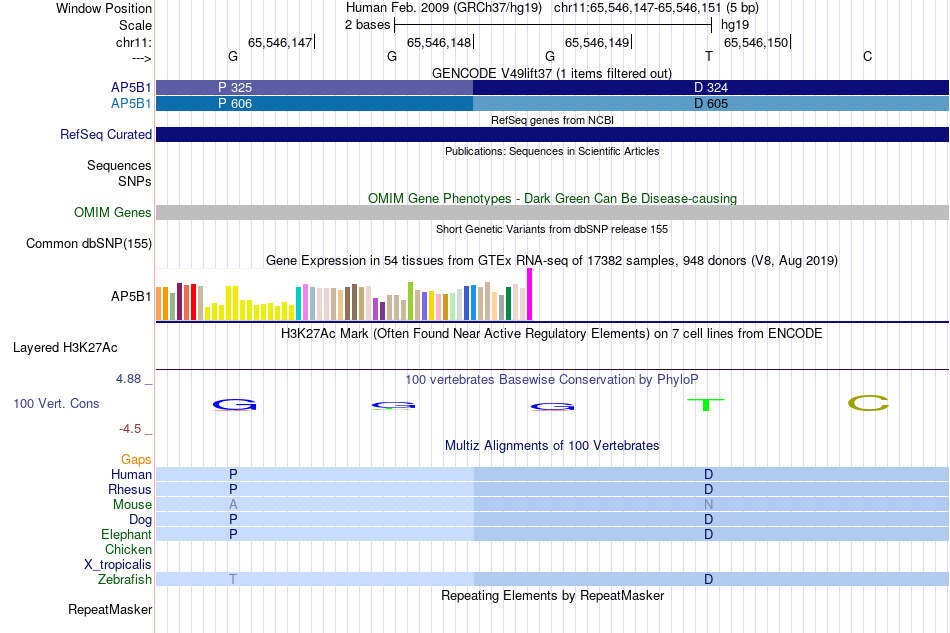Click the gray OMIM Genes item bar

[553, 212]
